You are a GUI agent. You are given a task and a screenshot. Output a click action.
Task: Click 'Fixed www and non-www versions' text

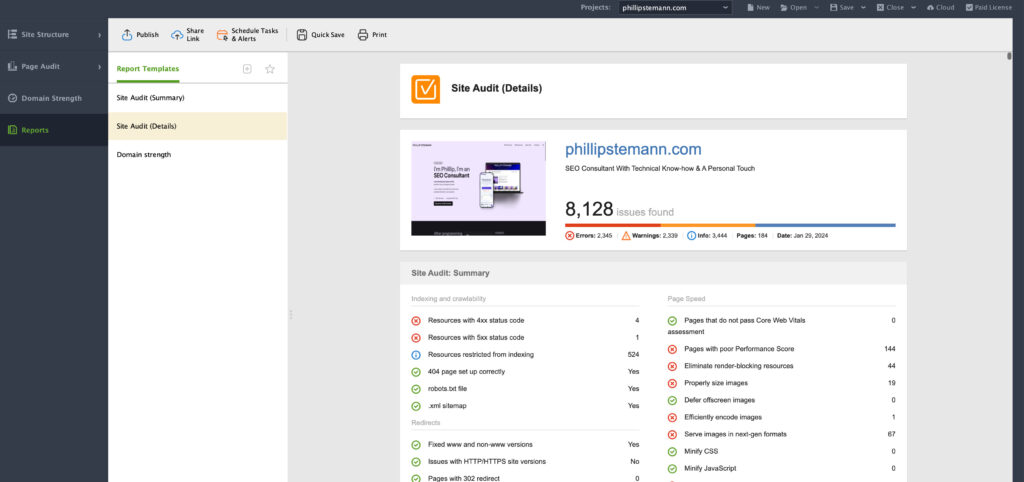coord(480,445)
